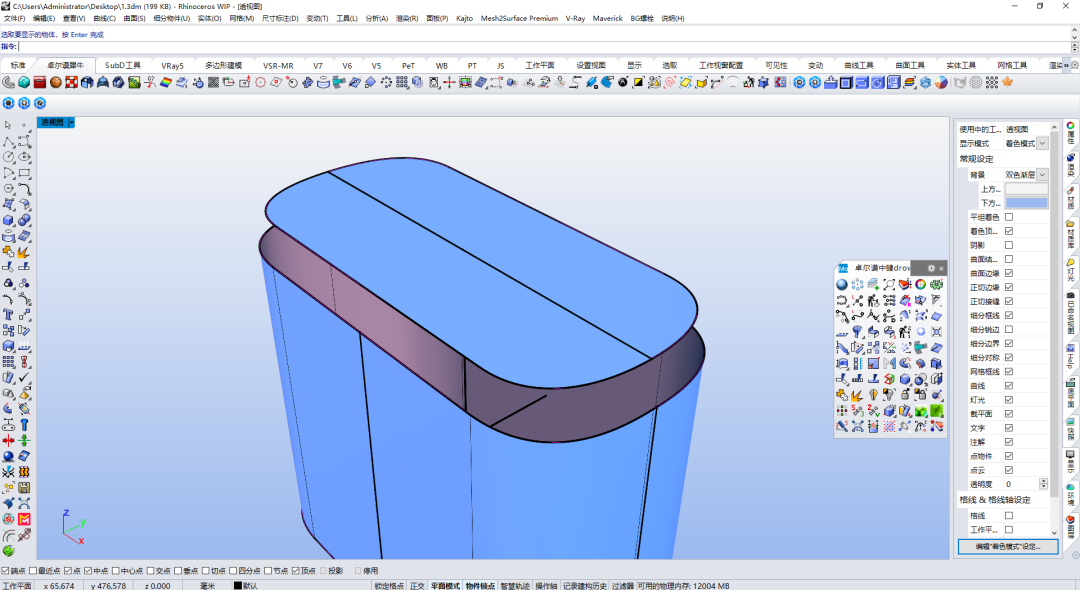Enable the 平坦着色 checkbox
This screenshot has height=590, width=1080.
1009,217
